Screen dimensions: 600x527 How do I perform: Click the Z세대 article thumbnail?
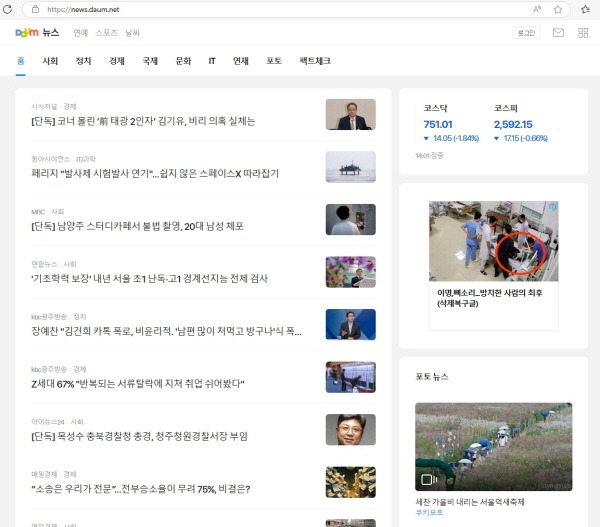(x=351, y=377)
